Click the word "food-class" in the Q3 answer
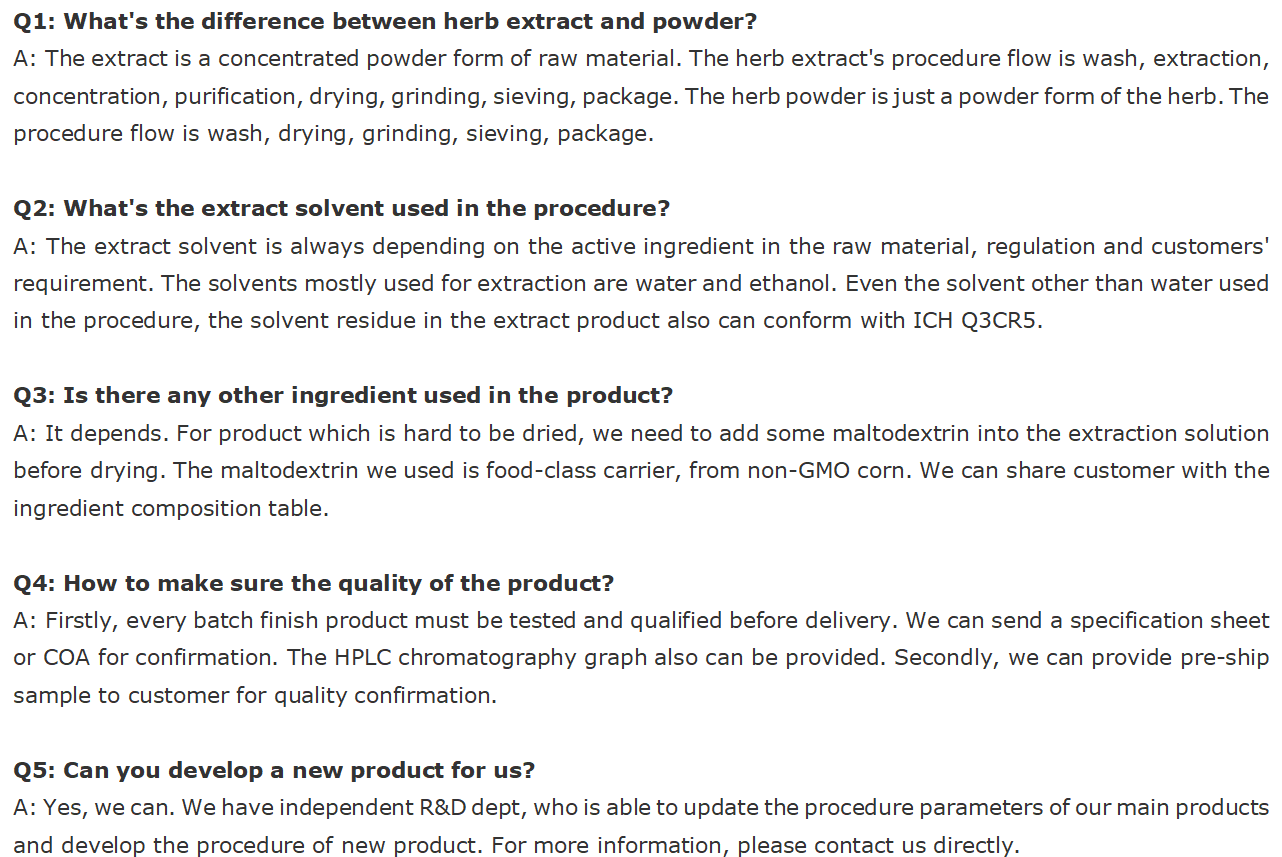This screenshot has width=1282, height=857. click(x=540, y=471)
